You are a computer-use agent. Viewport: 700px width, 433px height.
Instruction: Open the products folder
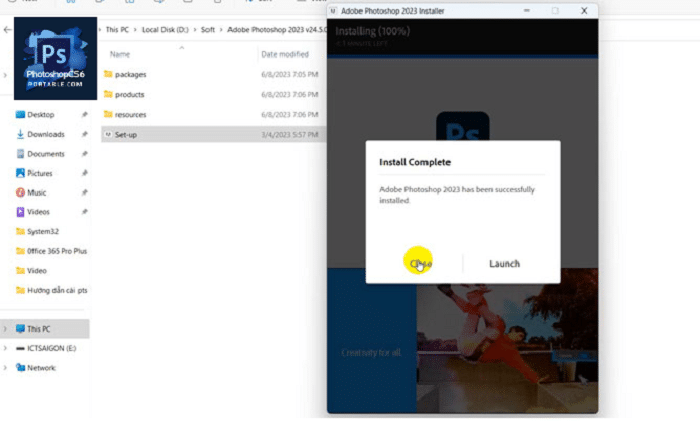[129, 94]
